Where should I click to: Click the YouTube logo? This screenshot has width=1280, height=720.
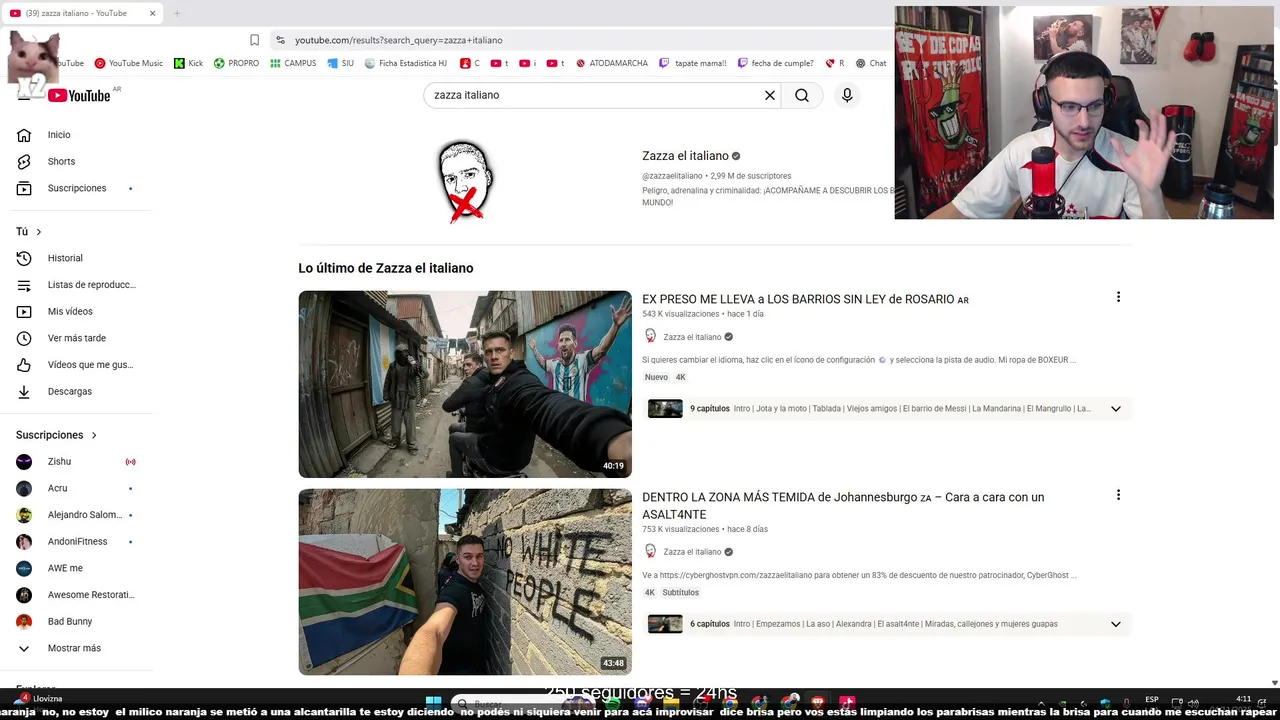pos(79,95)
